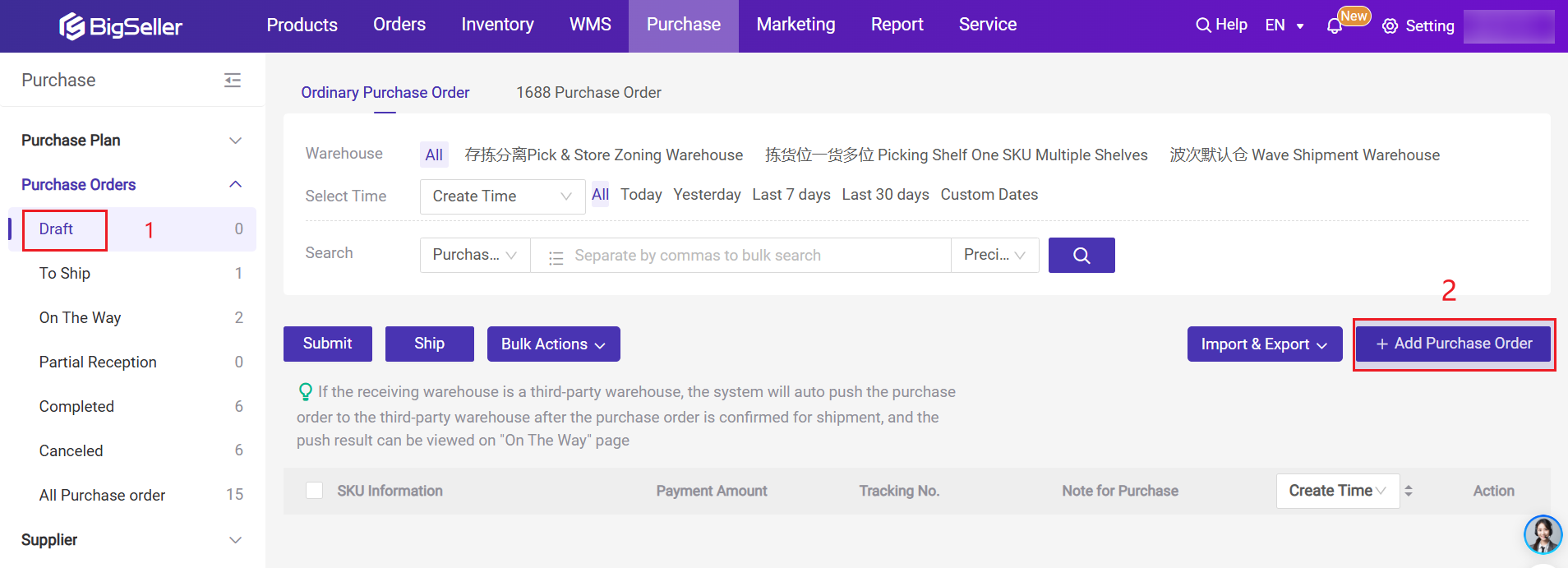The width and height of the screenshot is (1568, 568).
Task: Select Last 7 days time filter
Action: 791,195
